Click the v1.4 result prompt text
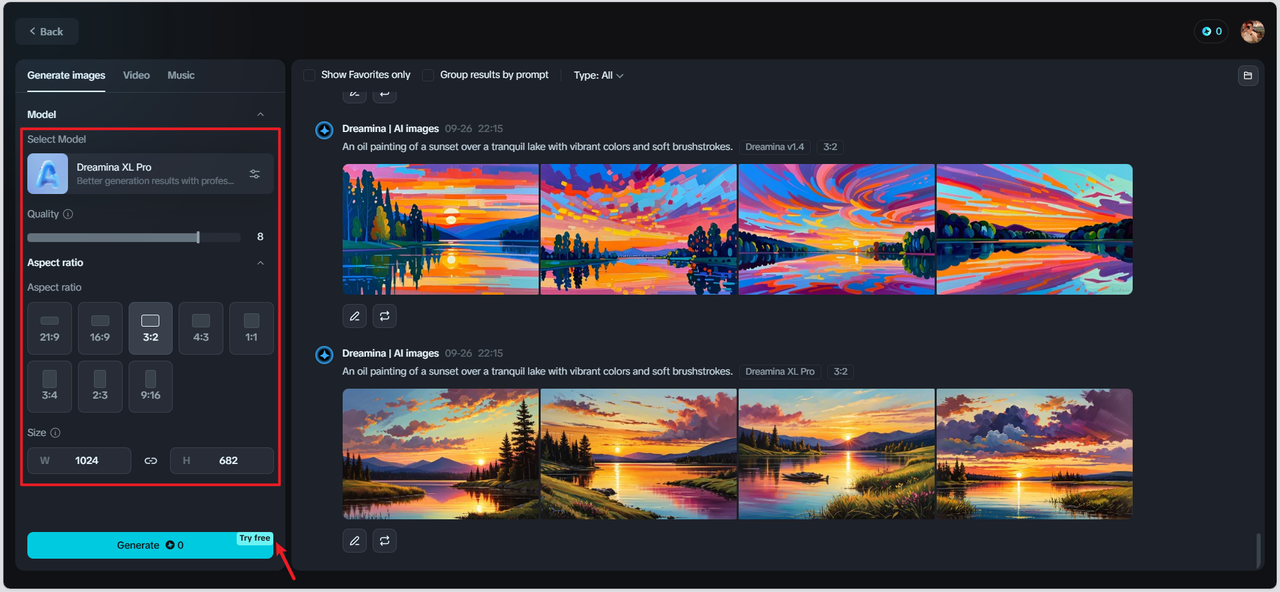The image size is (1280, 592). pyautogui.click(x=537, y=147)
